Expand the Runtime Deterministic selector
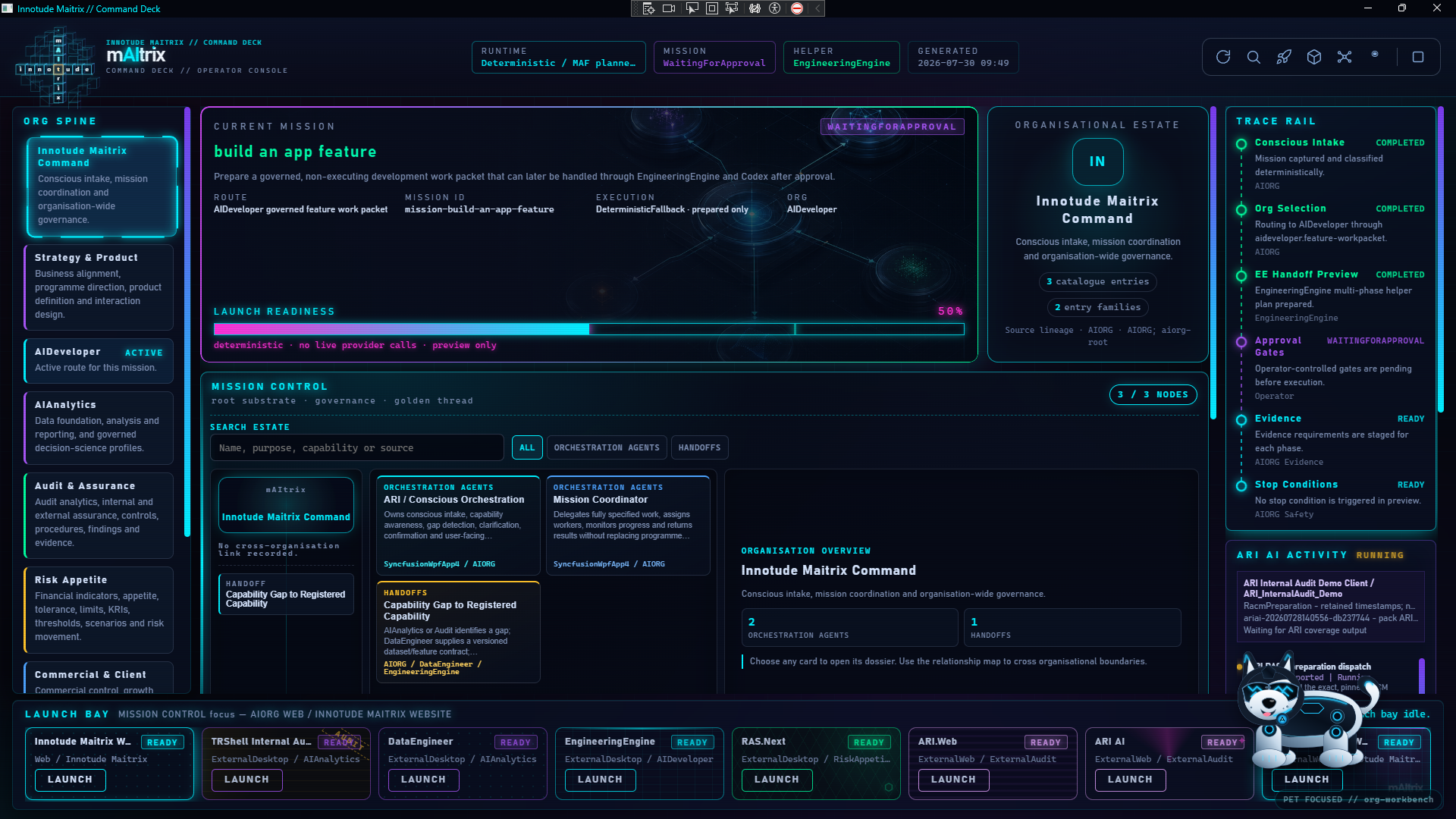This screenshot has height=819, width=1456. coord(559,57)
